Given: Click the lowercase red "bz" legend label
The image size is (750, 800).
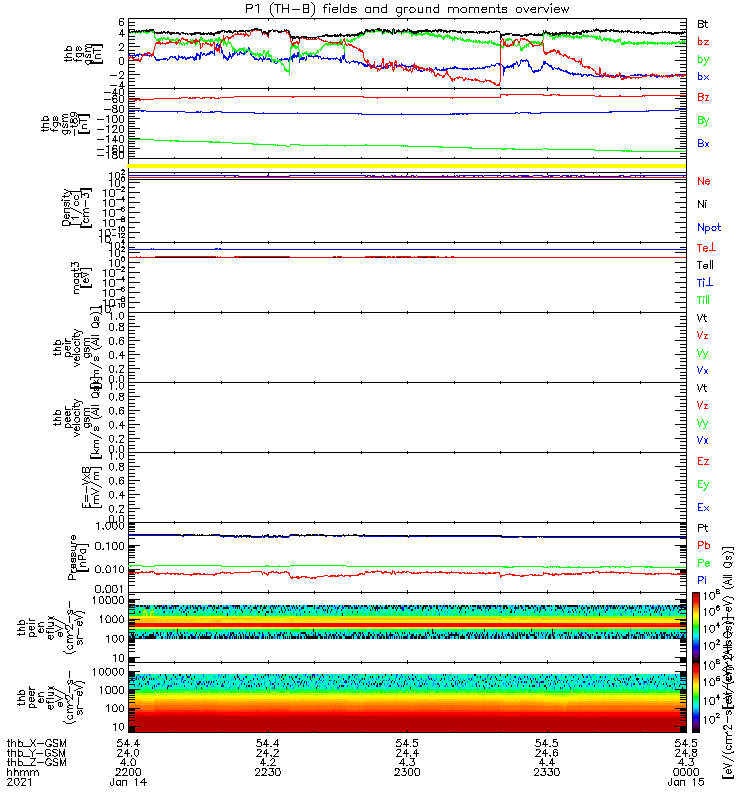Looking at the screenshot, I should (x=703, y=41).
